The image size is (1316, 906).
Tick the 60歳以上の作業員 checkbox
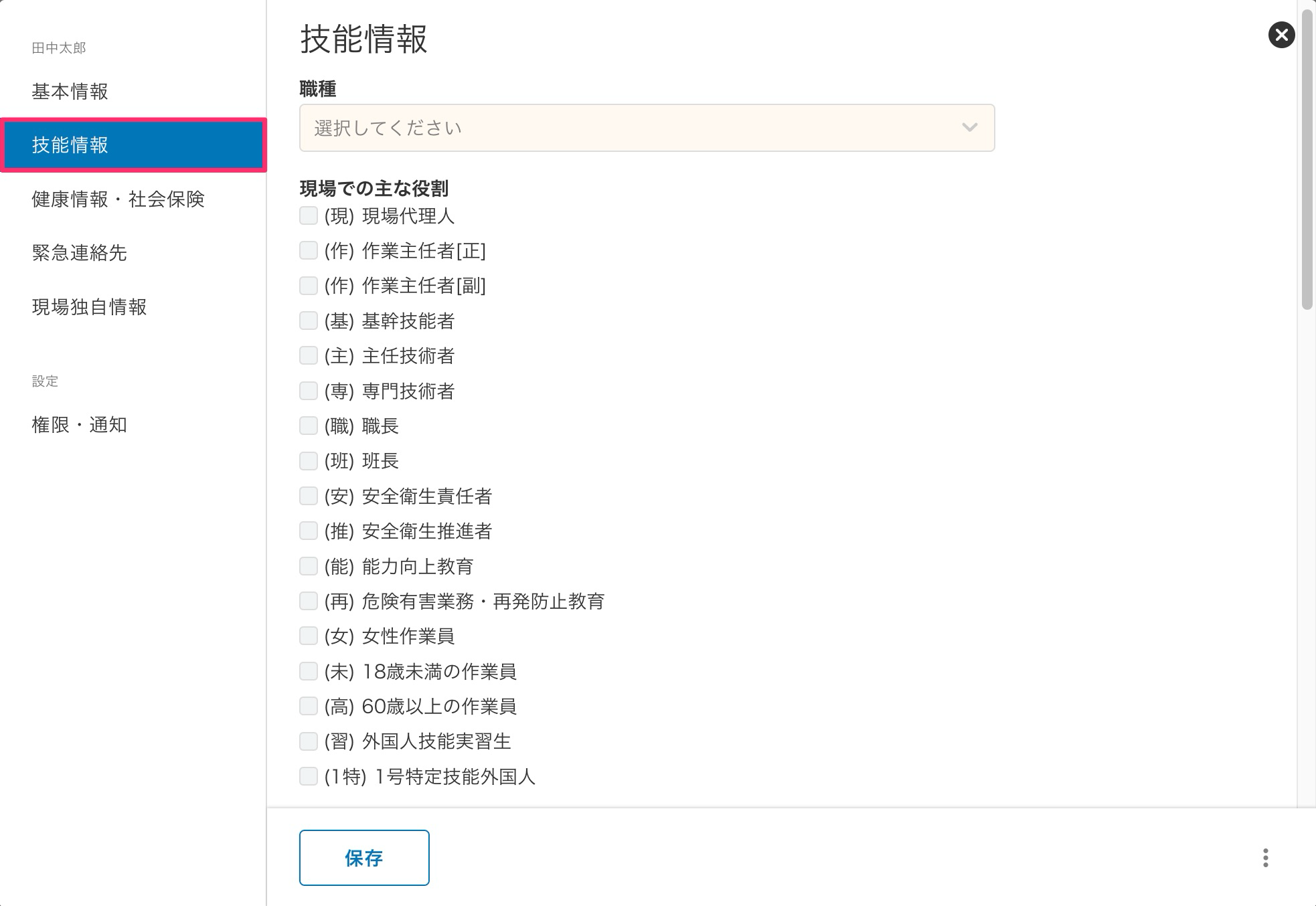tap(309, 706)
